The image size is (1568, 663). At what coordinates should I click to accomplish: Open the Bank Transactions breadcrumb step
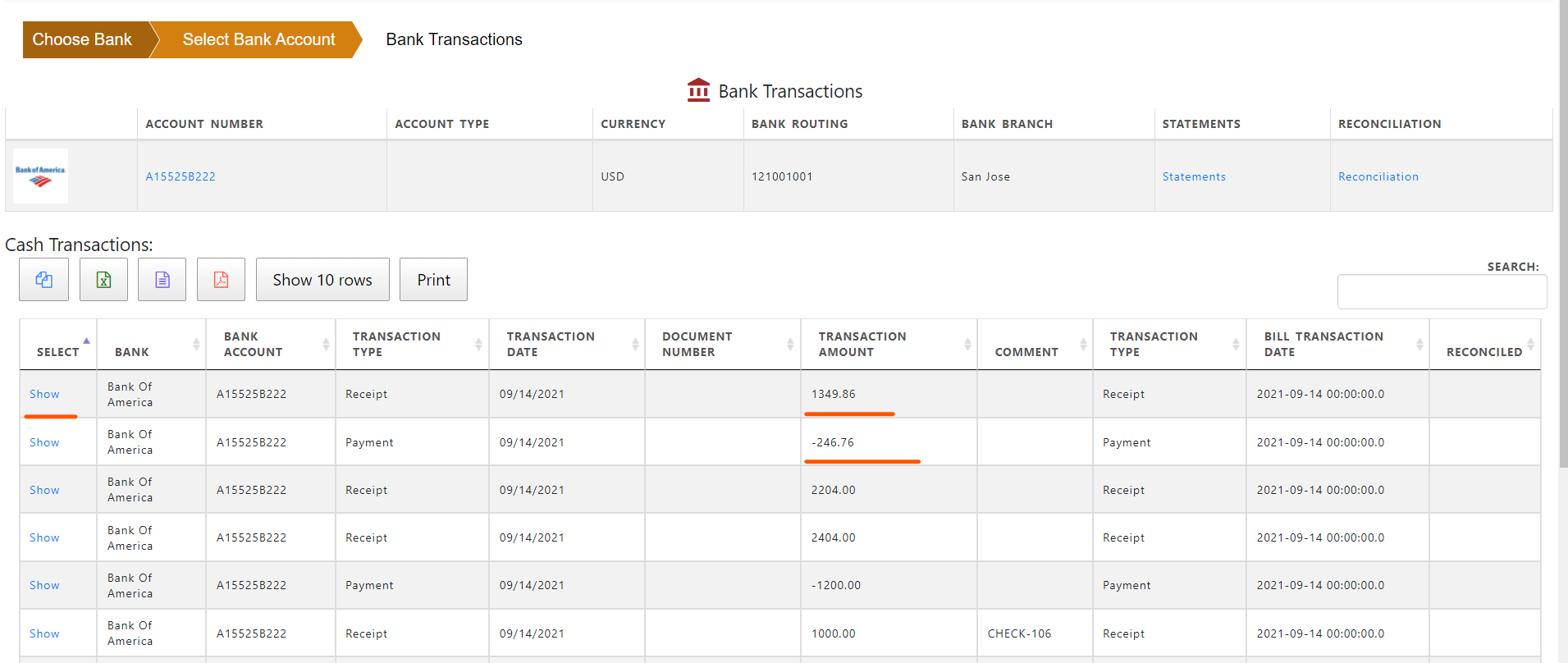click(454, 39)
